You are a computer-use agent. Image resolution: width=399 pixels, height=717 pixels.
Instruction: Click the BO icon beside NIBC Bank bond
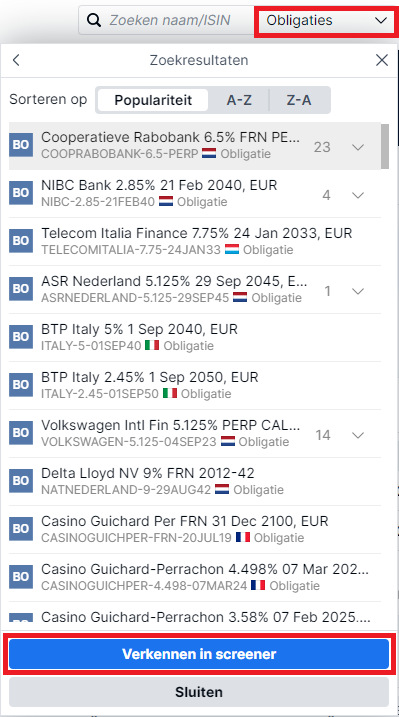coord(21,193)
